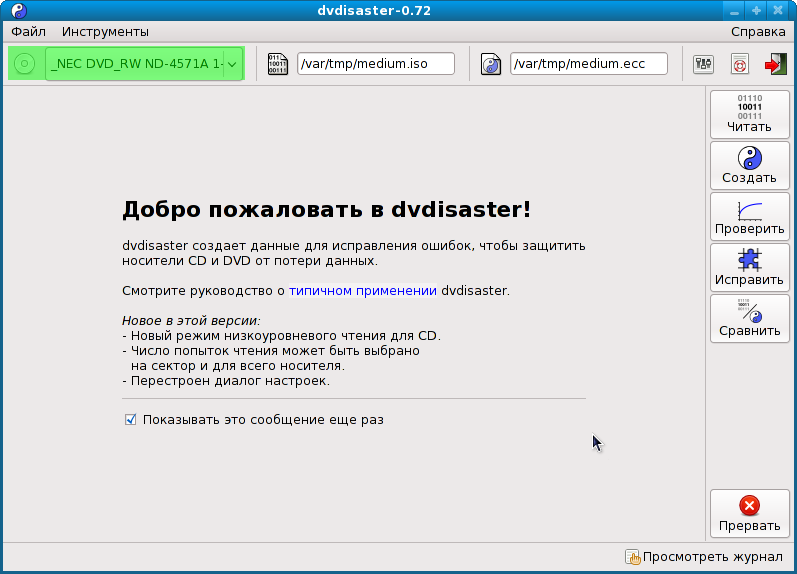
Task: Click the Добро пожаловать в dvdisaster! heading
Action: (326, 209)
